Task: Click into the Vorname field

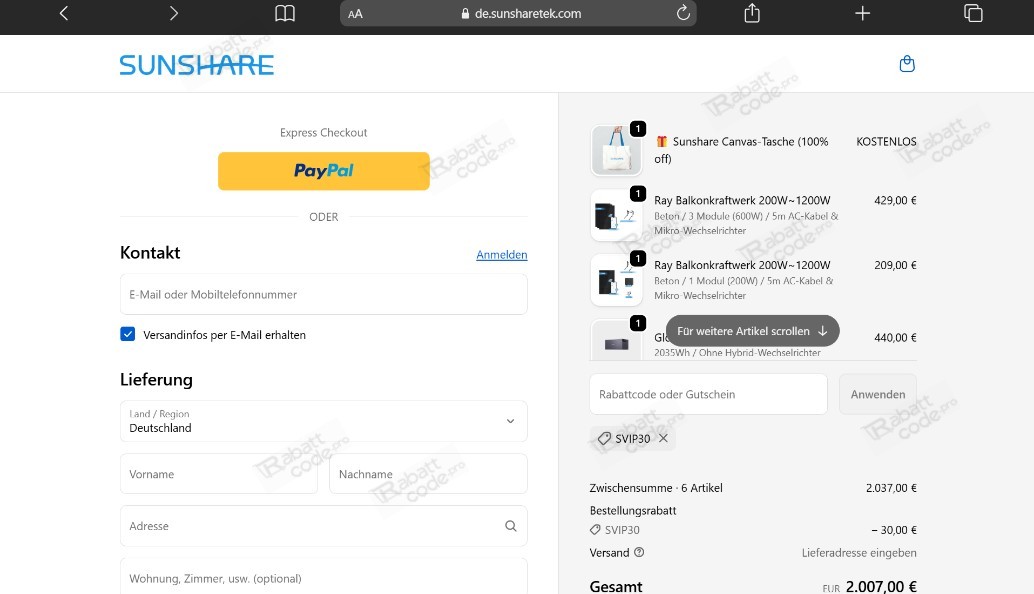Action: point(219,473)
